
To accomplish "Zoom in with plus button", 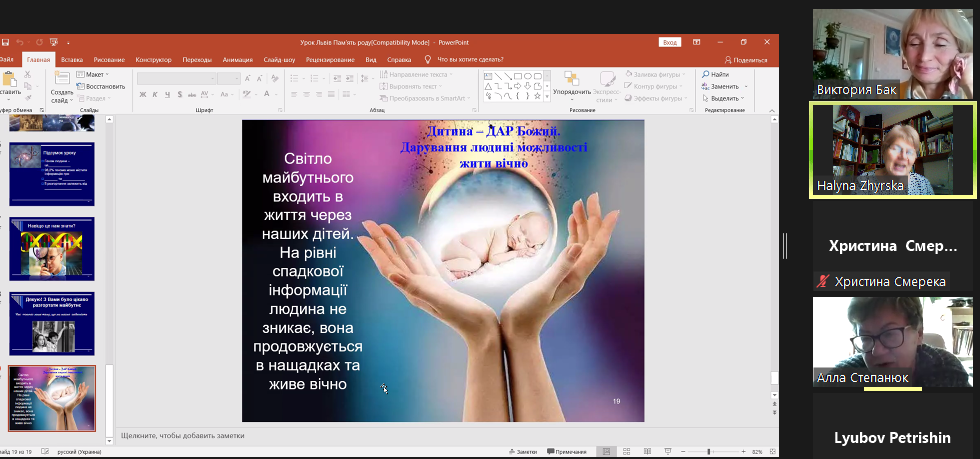I will coord(743,451).
